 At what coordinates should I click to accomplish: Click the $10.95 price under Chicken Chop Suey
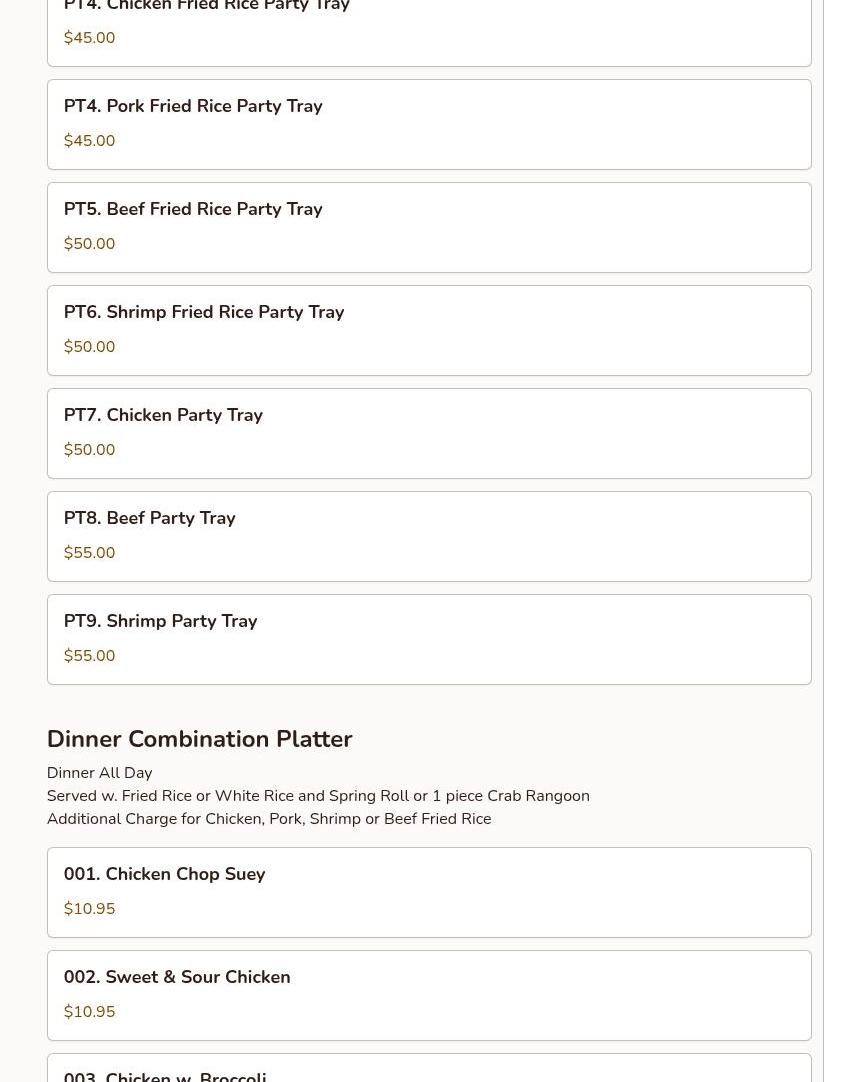tap(89, 909)
